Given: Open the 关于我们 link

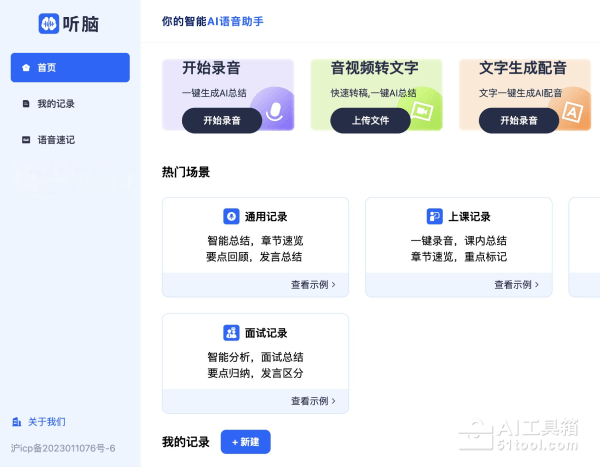Looking at the screenshot, I should (46, 422).
